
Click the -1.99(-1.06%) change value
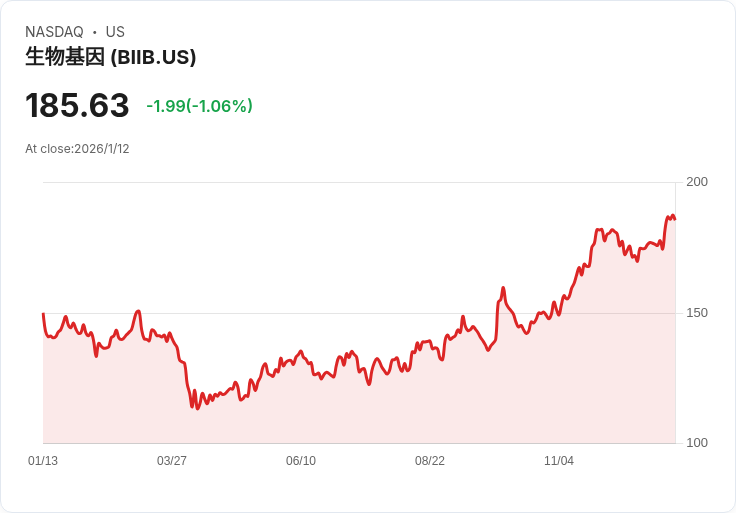tap(199, 106)
